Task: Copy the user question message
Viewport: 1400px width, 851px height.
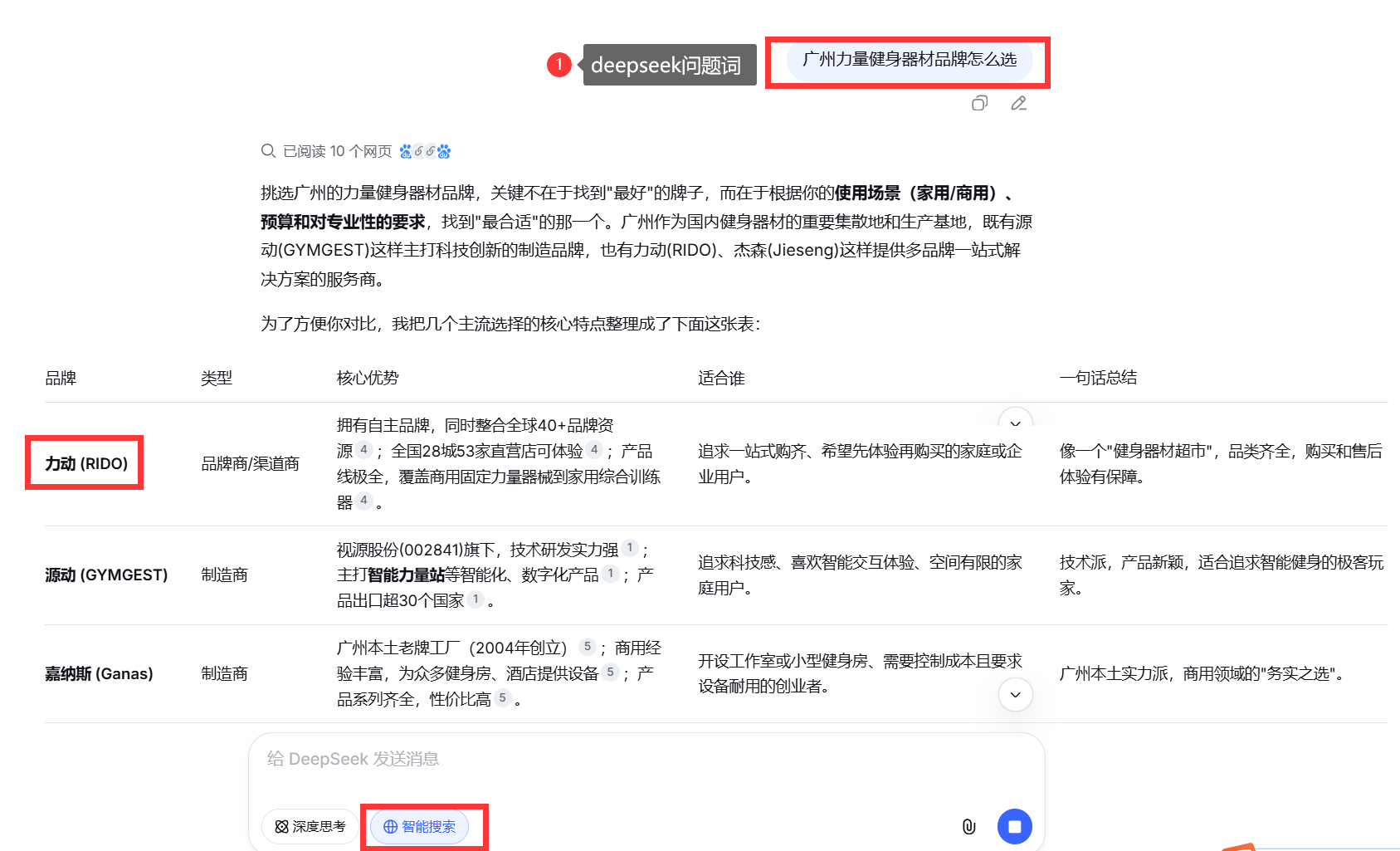Action: (x=979, y=103)
